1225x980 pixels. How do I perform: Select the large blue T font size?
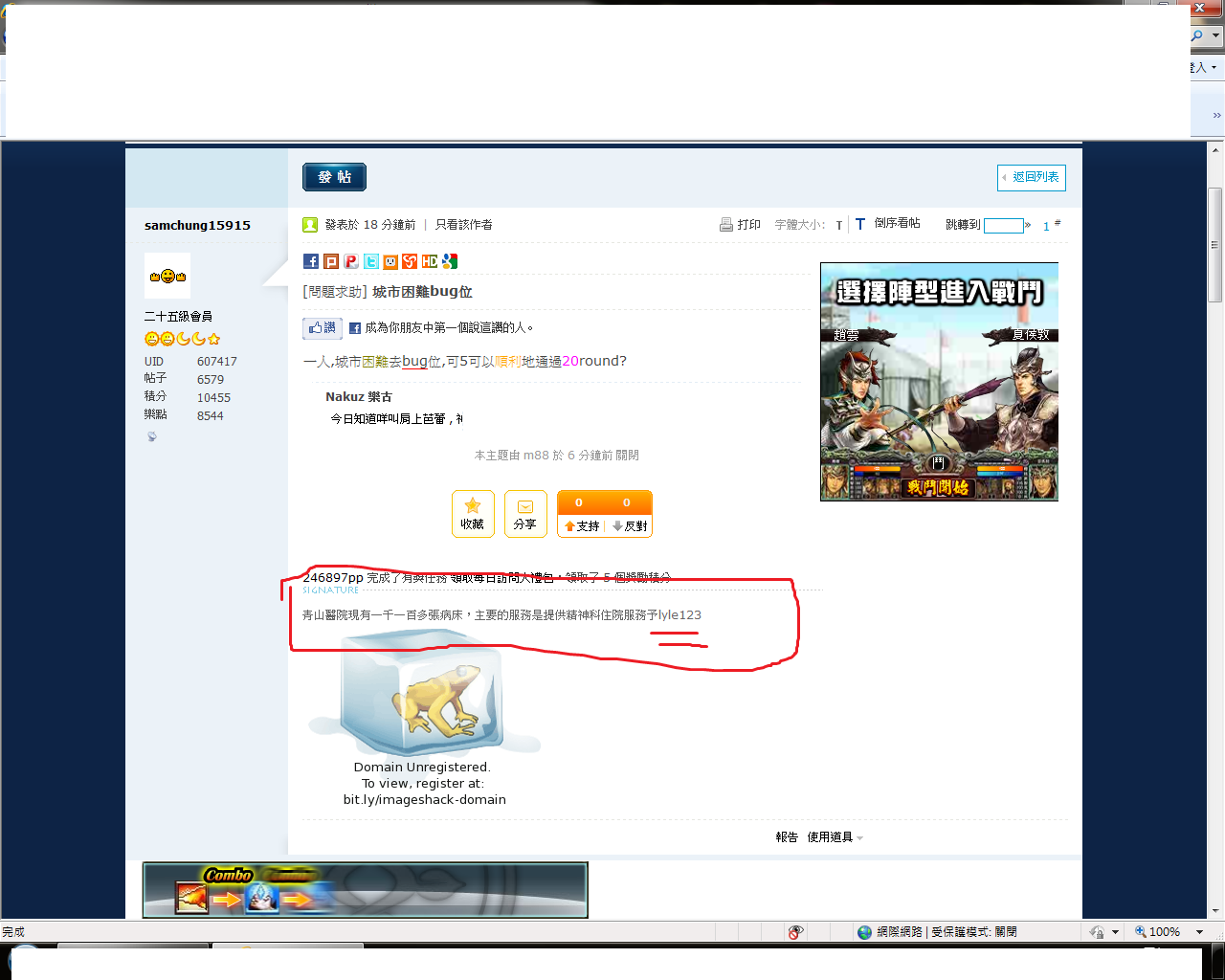point(860,224)
